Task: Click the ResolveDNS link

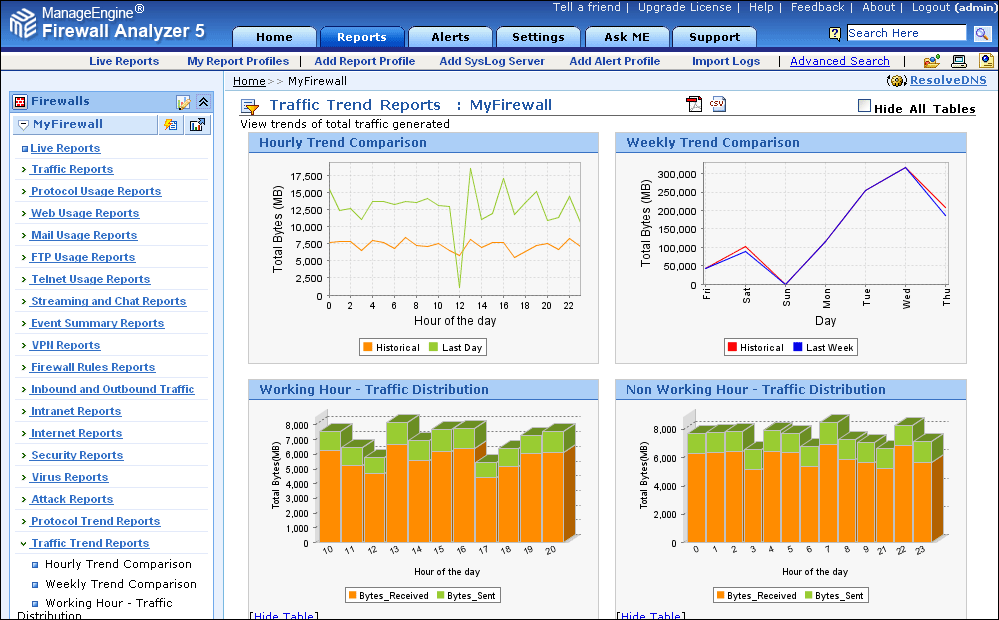Action: pyautogui.click(x=946, y=81)
